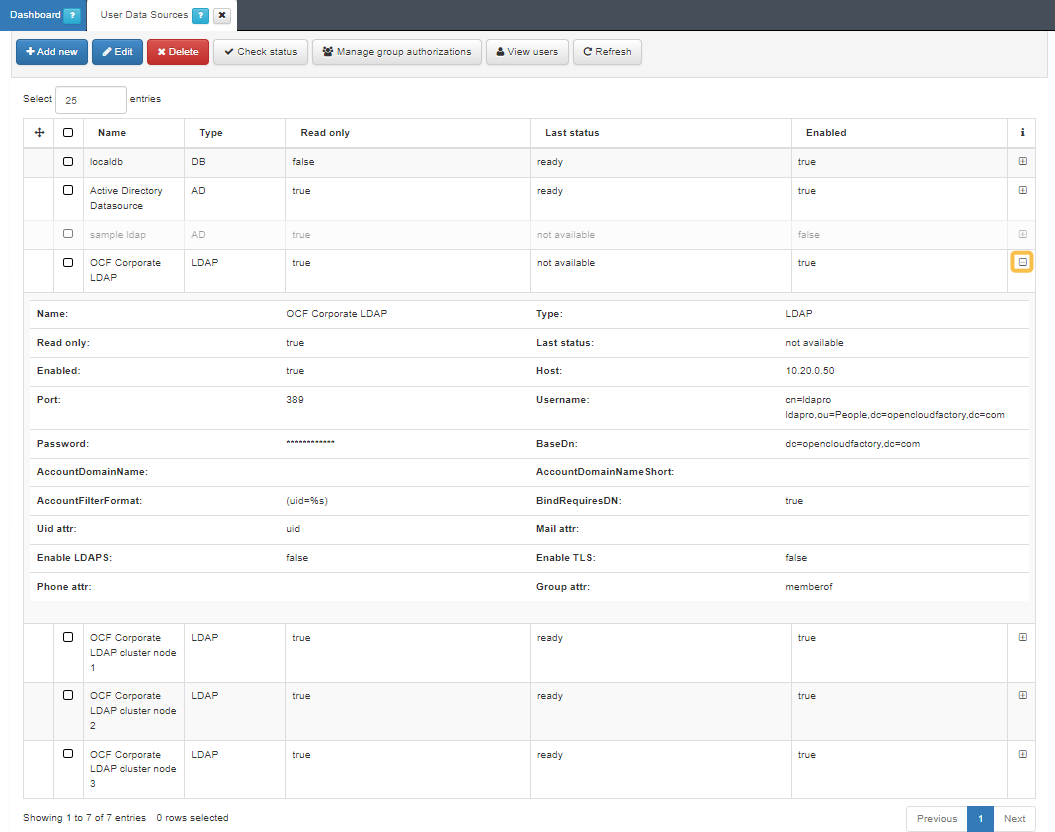This screenshot has width=1055, height=832.
Task: Close the User Data Sources tab
Action: [222, 15]
